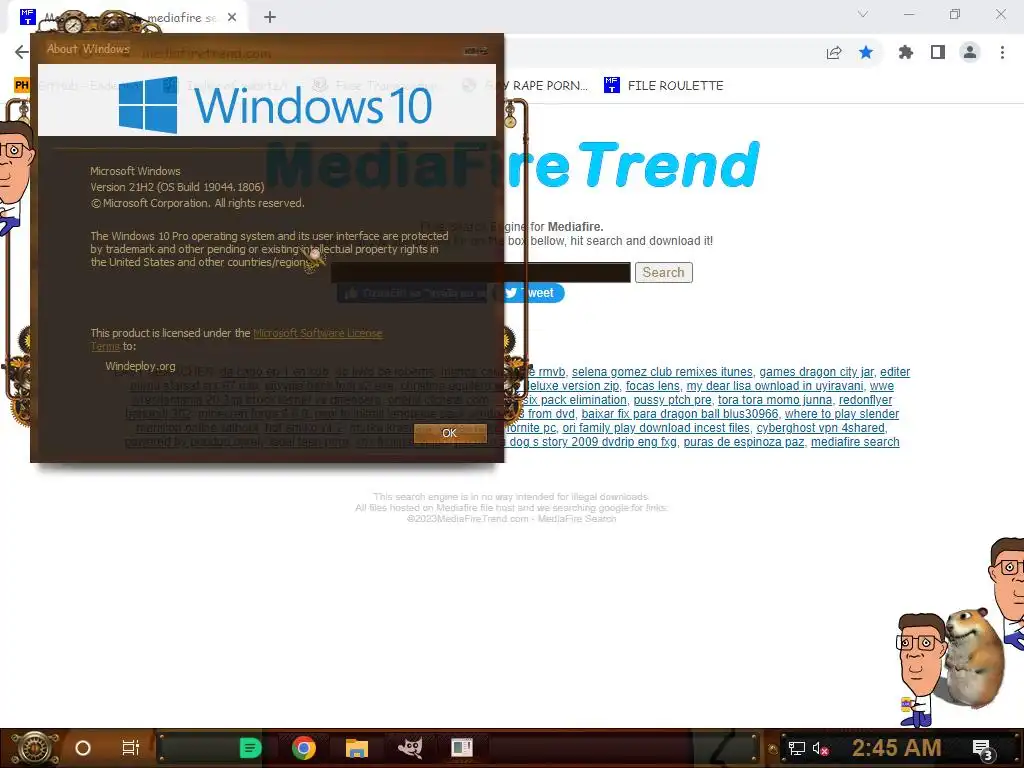
Task: Open the FILE ROULETTE bookmark
Action: 664,86
